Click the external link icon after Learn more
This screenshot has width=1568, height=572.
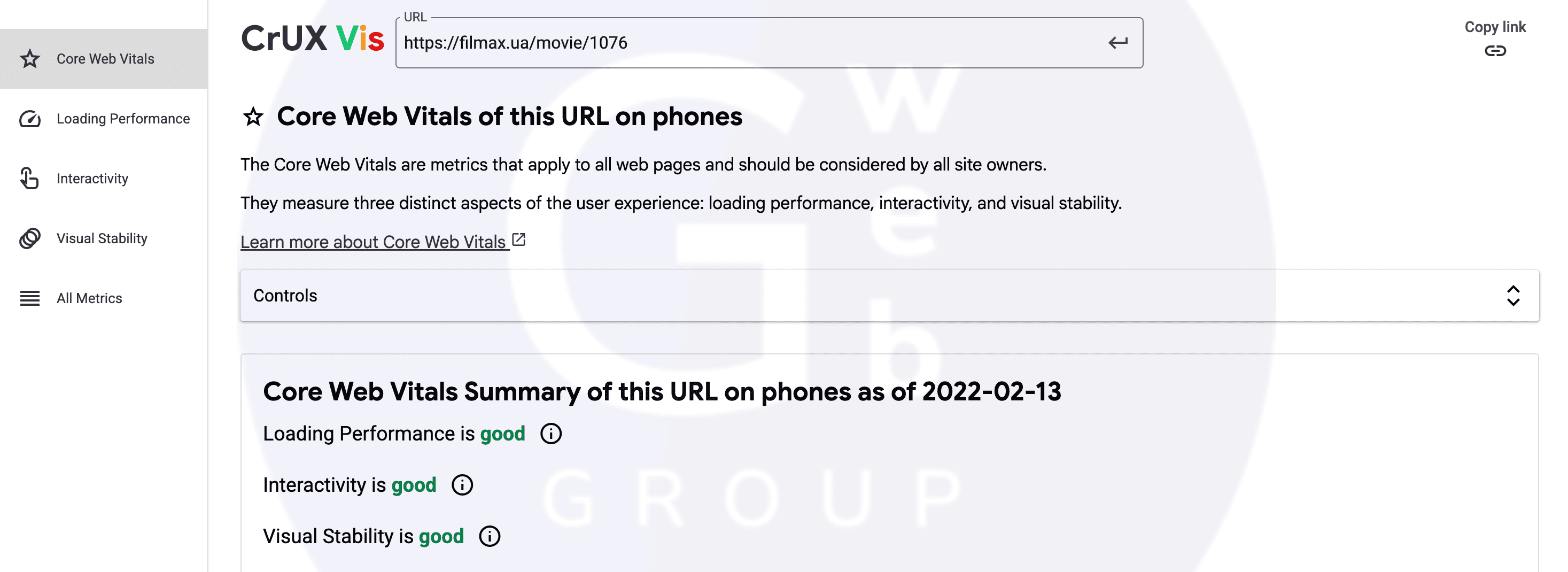518,240
